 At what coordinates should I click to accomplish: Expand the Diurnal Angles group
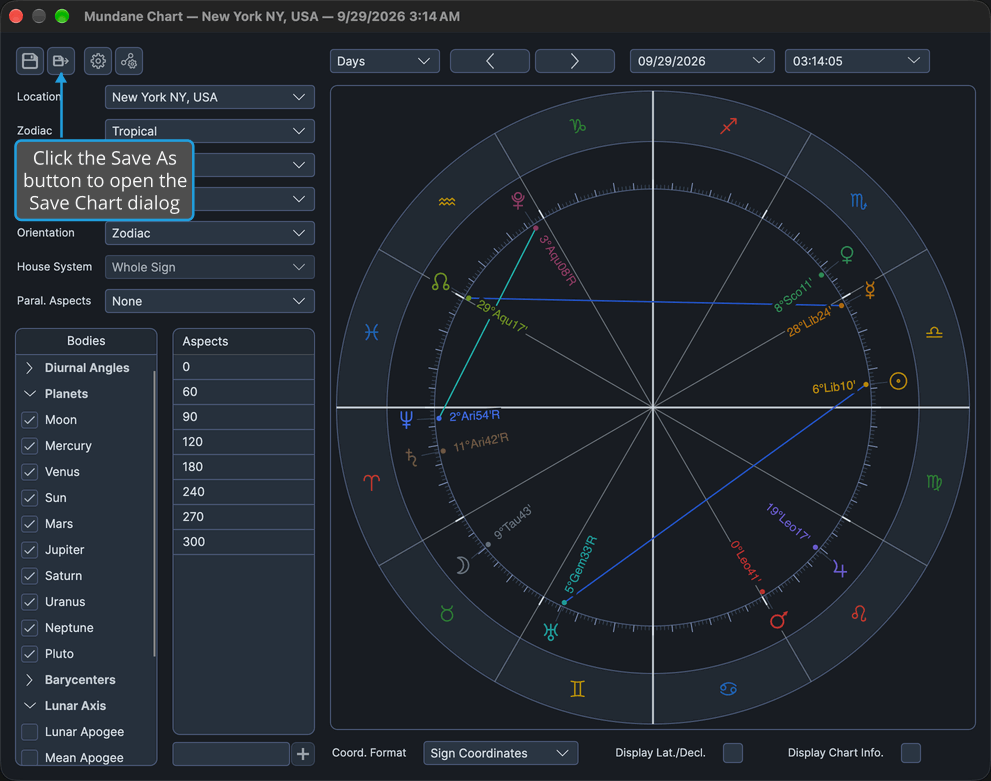(x=29, y=368)
